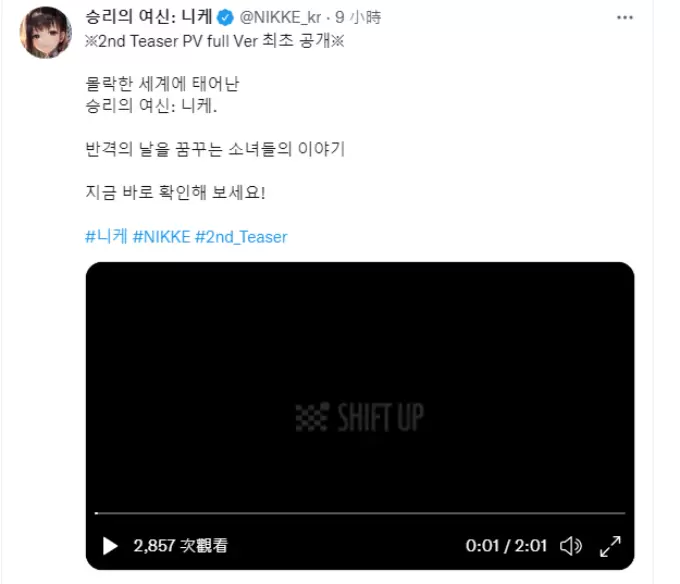
Task: Follow the #2nd_Teaser hashtag
Action: click(x=241, y=237)
